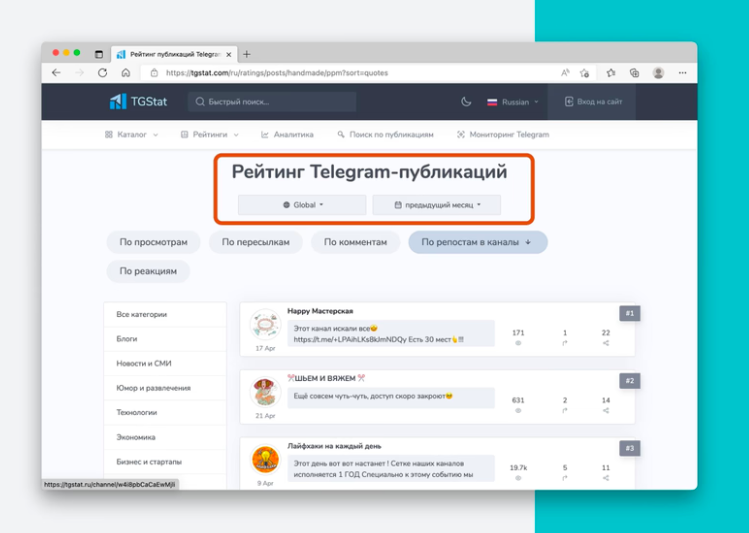Select the Блоги category
Image resolution: width=749 pixels, height=533 pixels.
[165, 339]
